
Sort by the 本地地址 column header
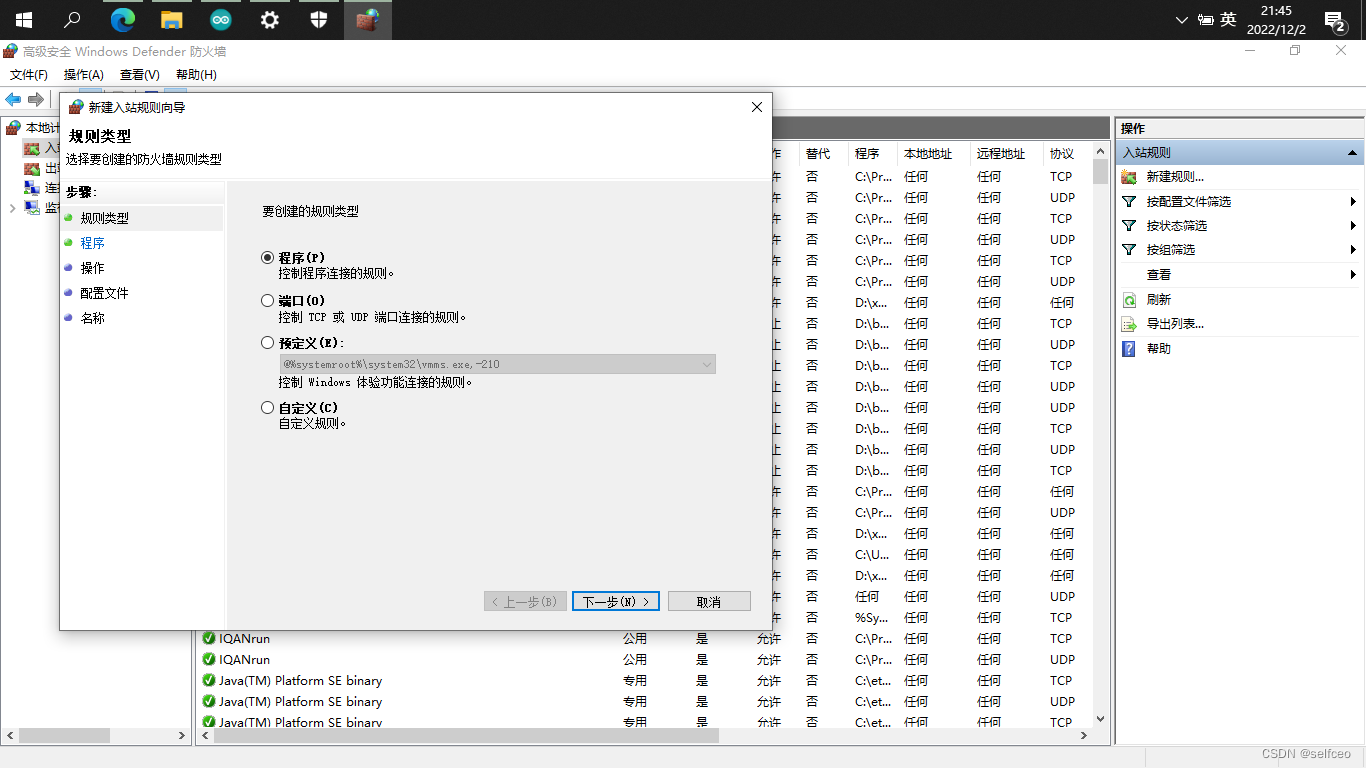tap(928, 154)
